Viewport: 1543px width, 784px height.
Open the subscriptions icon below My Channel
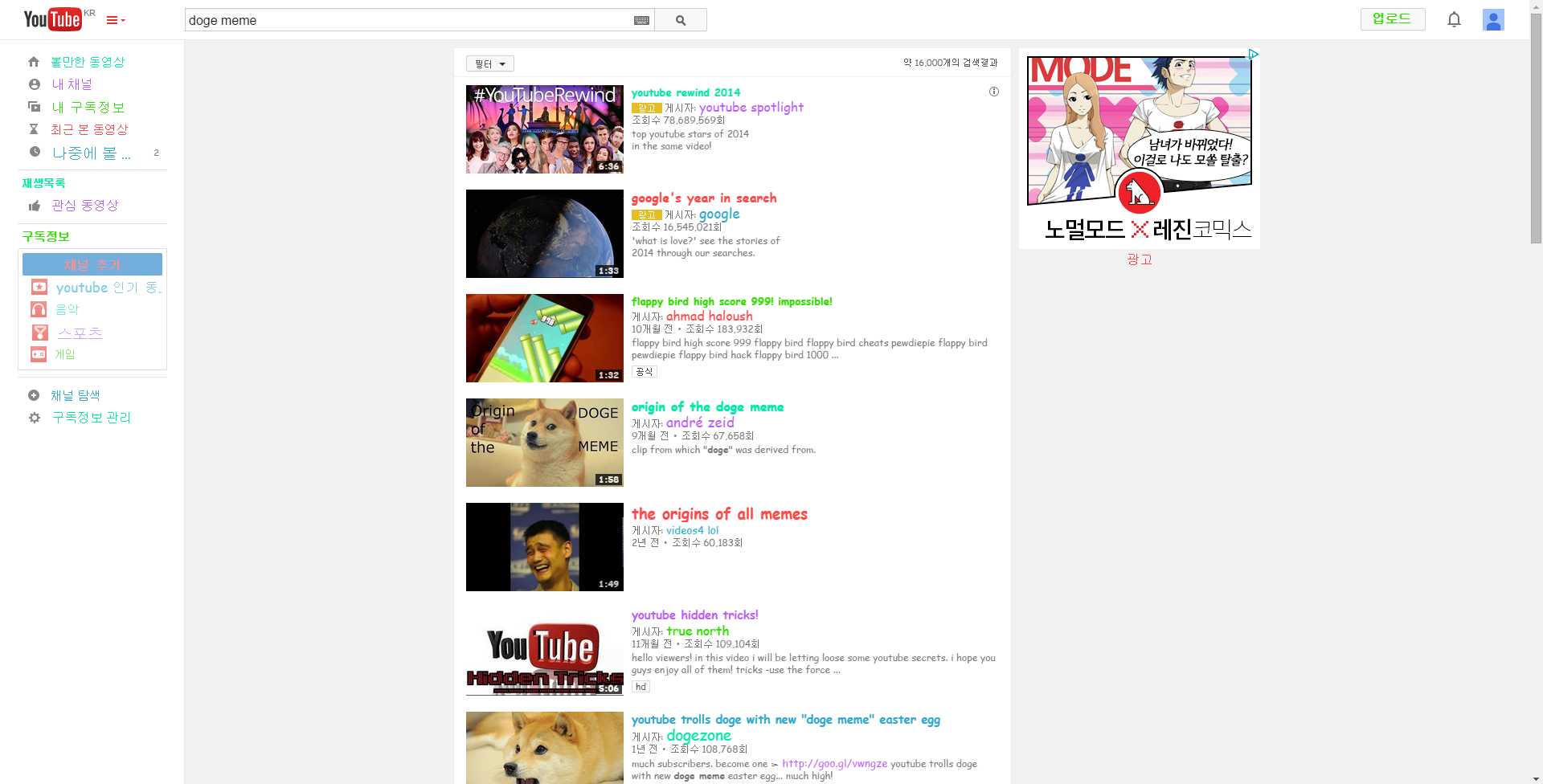click(34, 107)
